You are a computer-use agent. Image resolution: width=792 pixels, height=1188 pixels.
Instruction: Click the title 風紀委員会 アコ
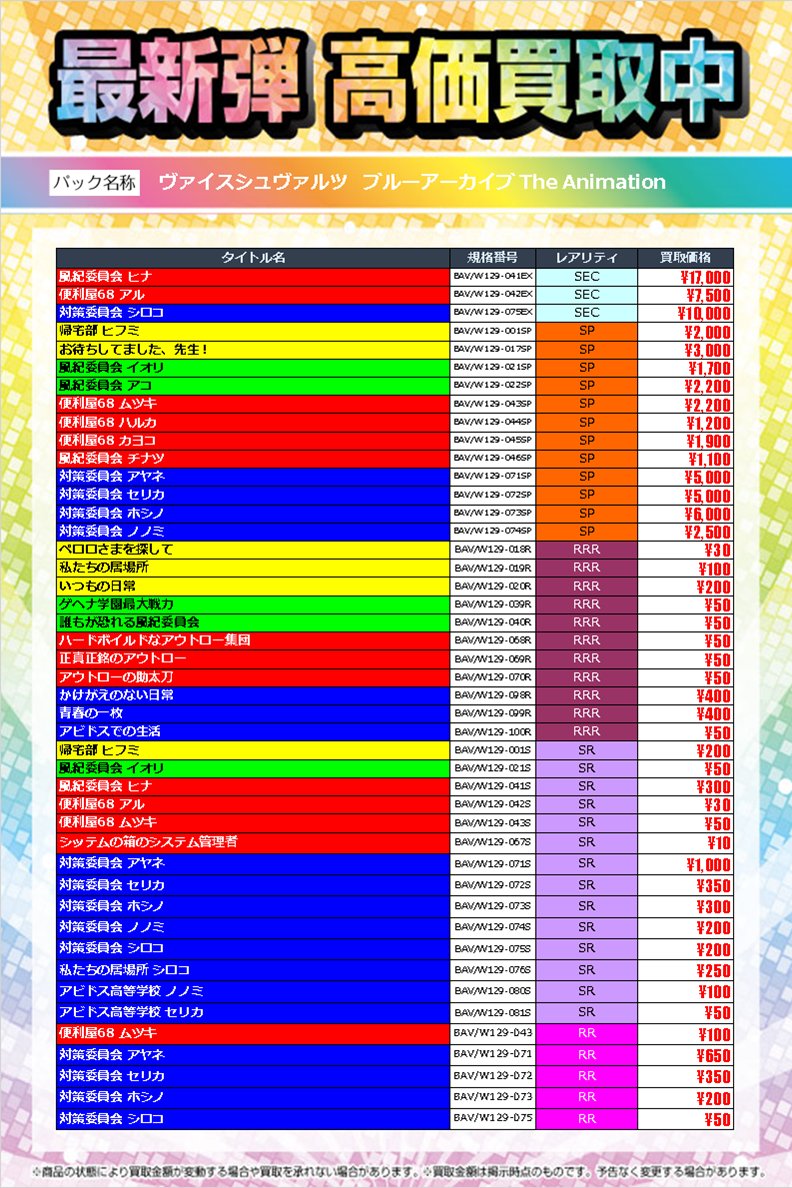105,386
